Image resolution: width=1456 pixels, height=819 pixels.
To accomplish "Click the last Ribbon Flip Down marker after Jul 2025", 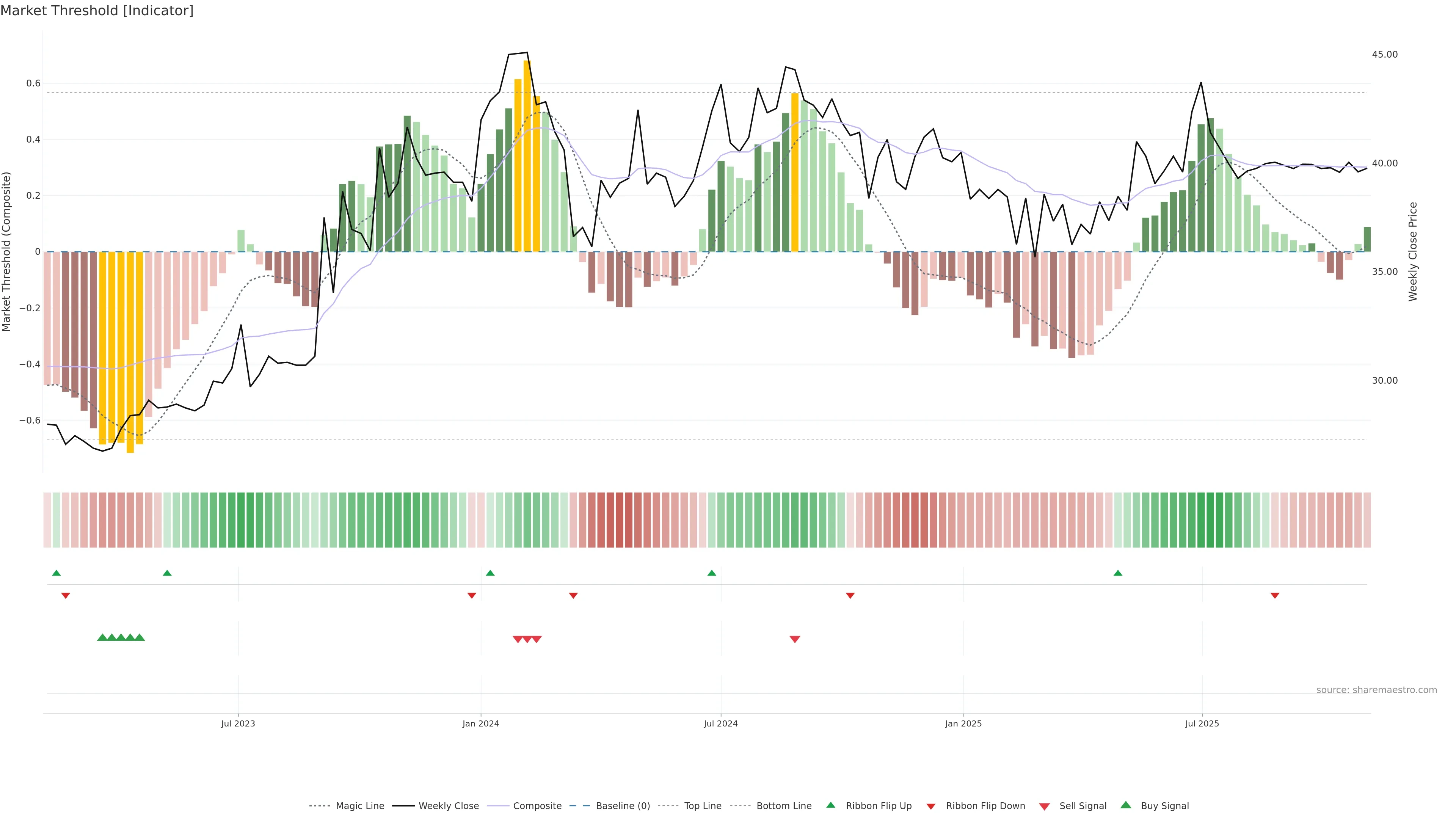I will 1274,596.
